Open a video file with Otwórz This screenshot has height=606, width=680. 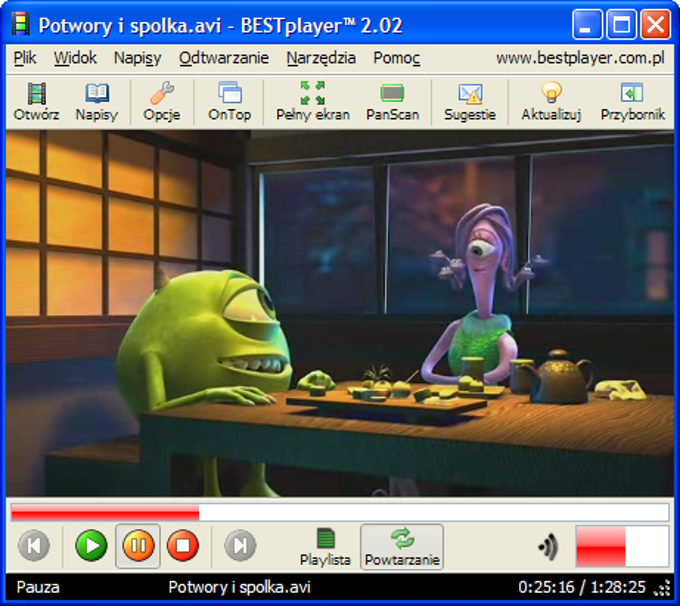click(x=36, y=102)
